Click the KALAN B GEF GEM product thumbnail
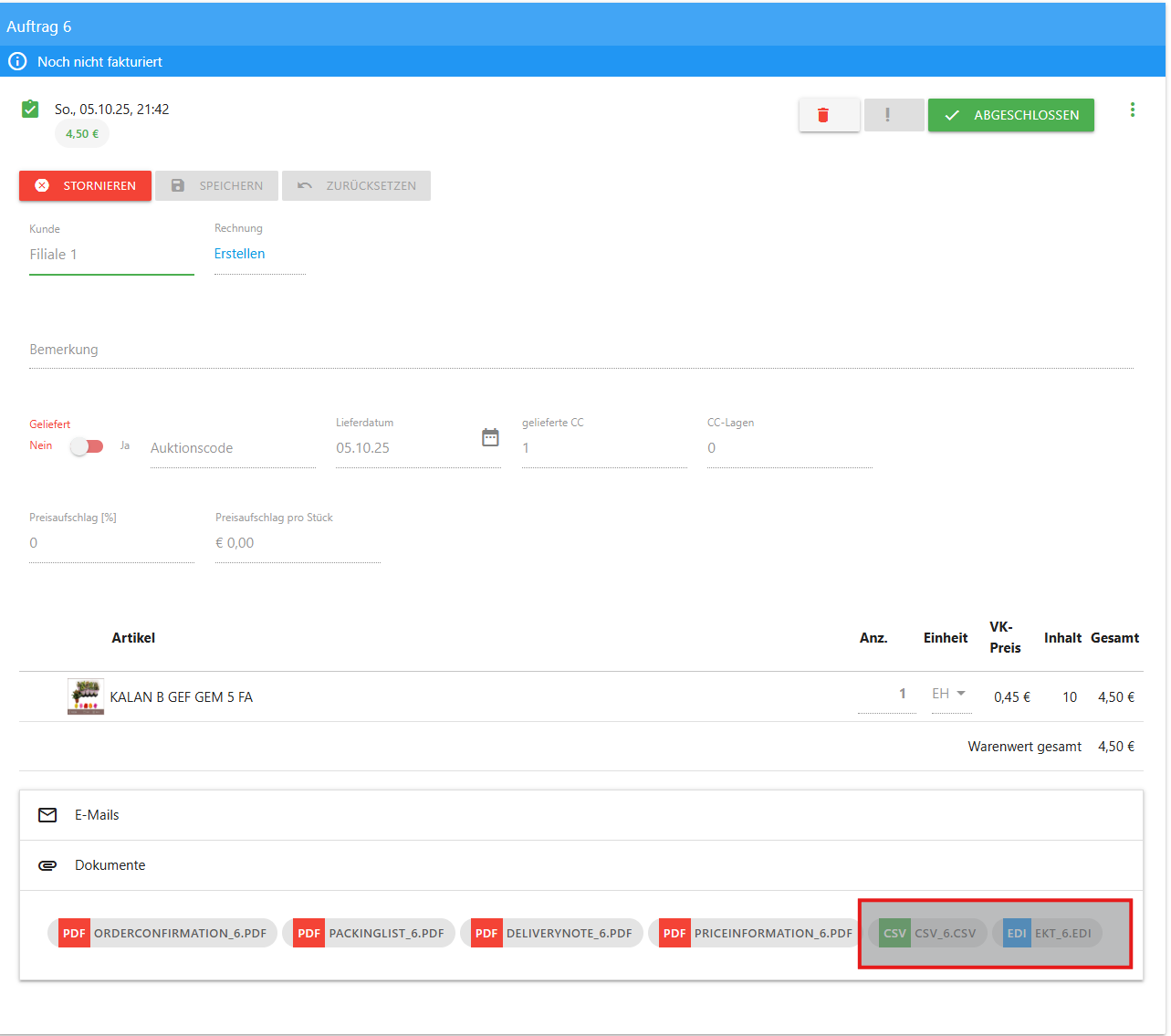Screen dimensions: 1171x1036 pyautogui.click(x=86, y=696)
